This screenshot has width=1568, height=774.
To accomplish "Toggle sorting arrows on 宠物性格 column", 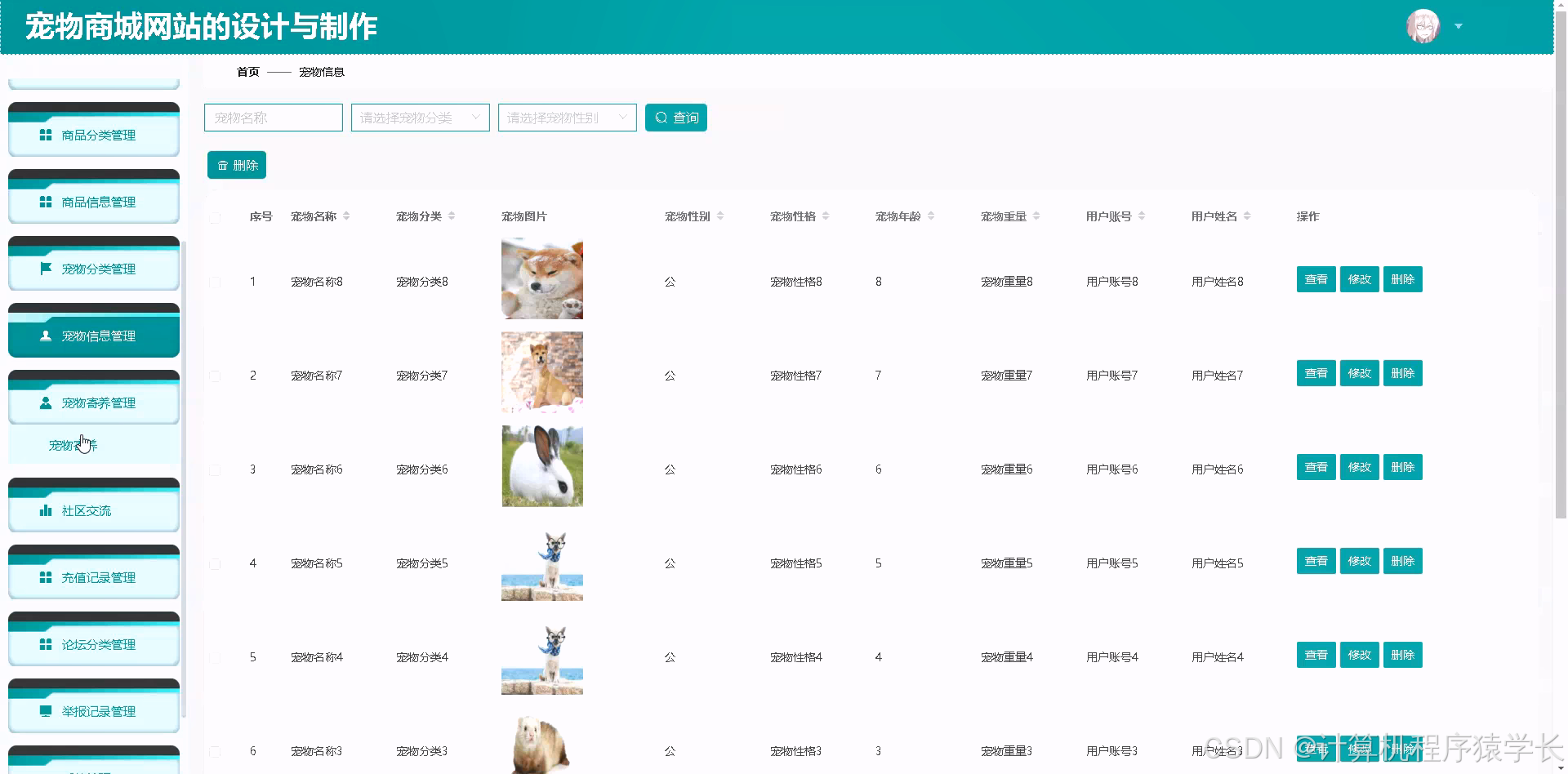I will click(826, 216).
